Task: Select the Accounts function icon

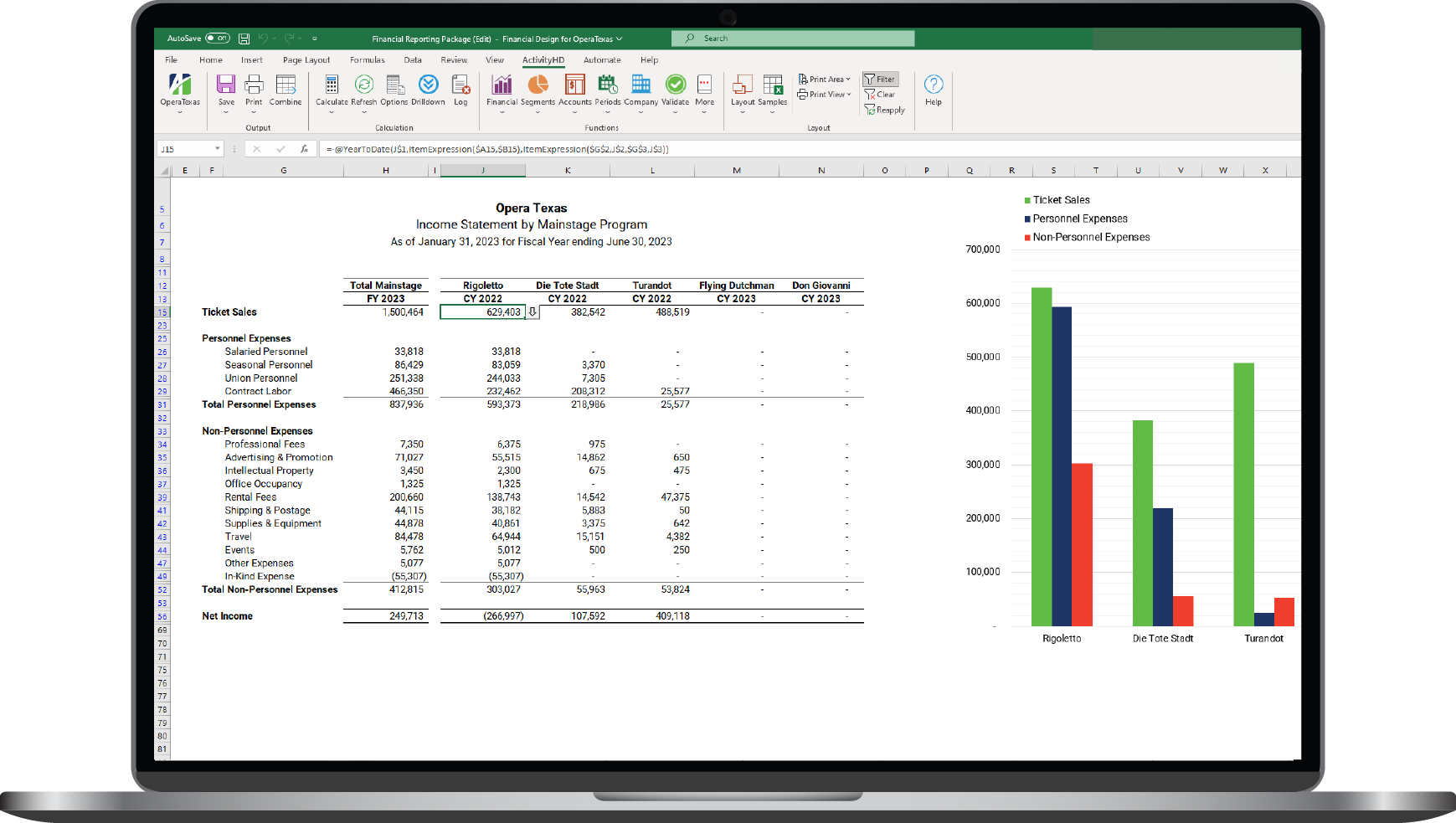Action: point(574,85)
